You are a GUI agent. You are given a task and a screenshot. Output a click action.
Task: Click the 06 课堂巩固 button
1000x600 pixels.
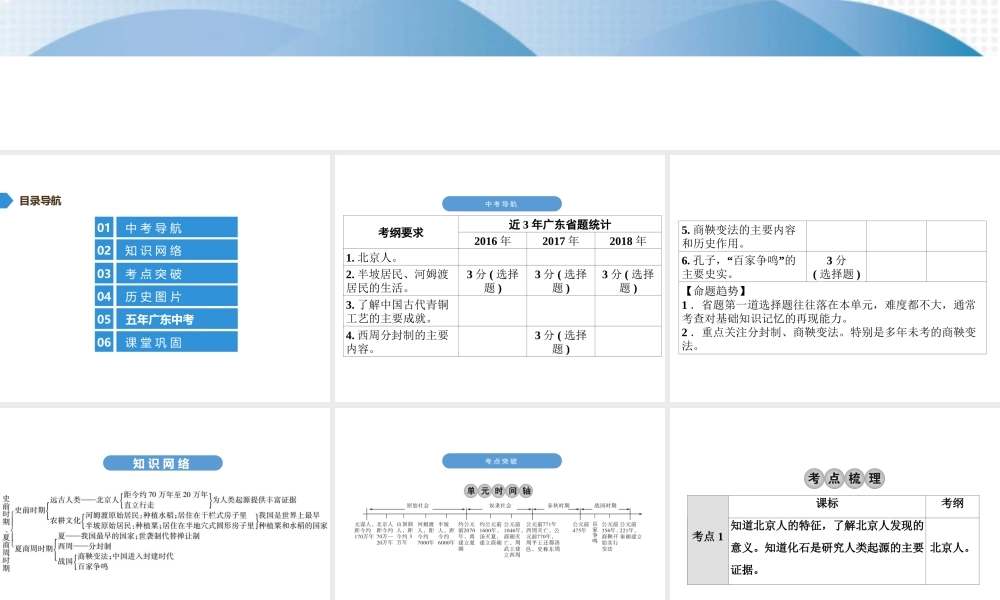(167, 342)
